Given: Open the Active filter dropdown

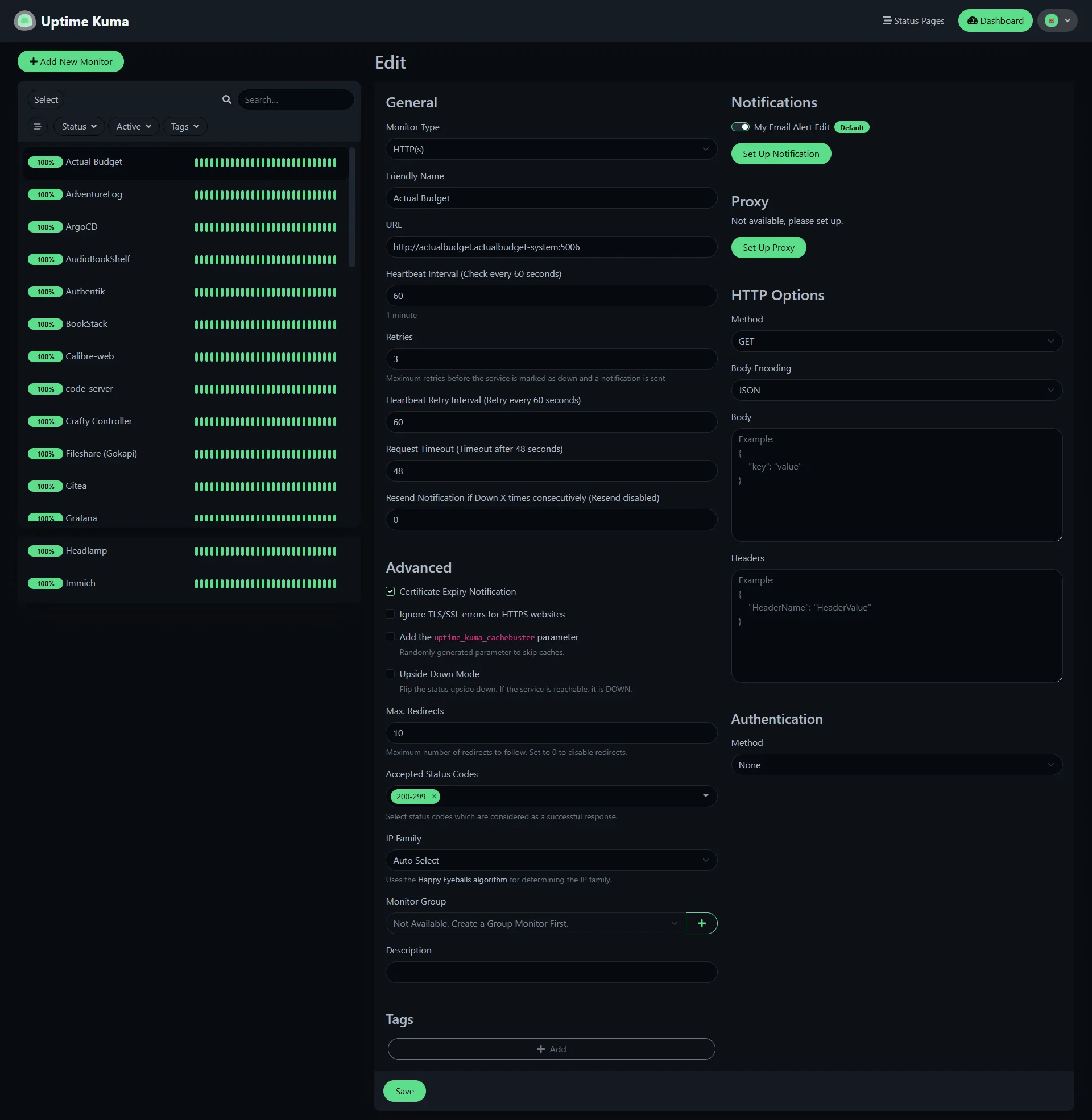Looking at the screenshot, I should pyautogui.click(x=134, y=127).
